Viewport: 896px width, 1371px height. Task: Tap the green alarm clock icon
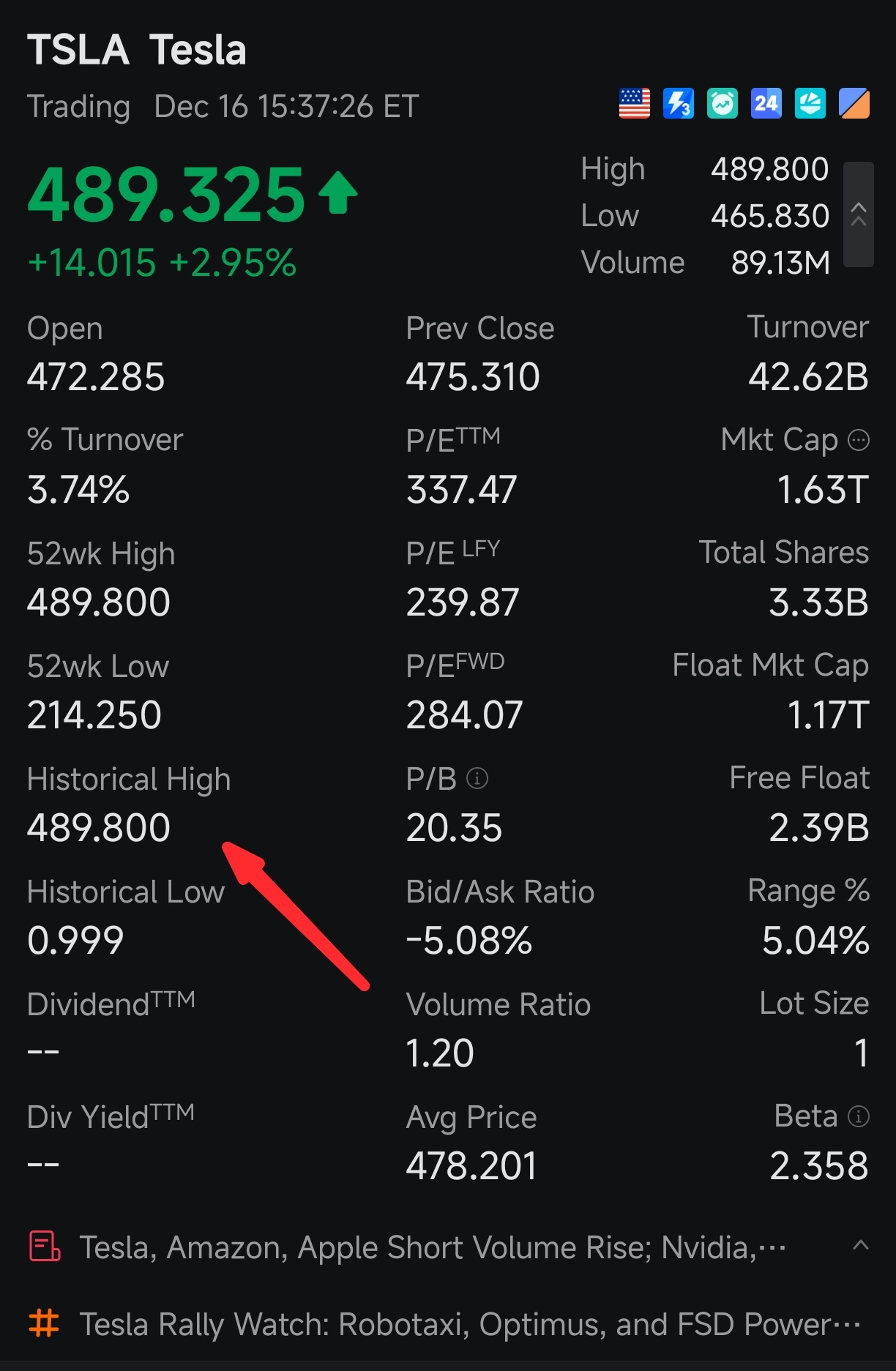pyautogui.click(x=722, y=104)
